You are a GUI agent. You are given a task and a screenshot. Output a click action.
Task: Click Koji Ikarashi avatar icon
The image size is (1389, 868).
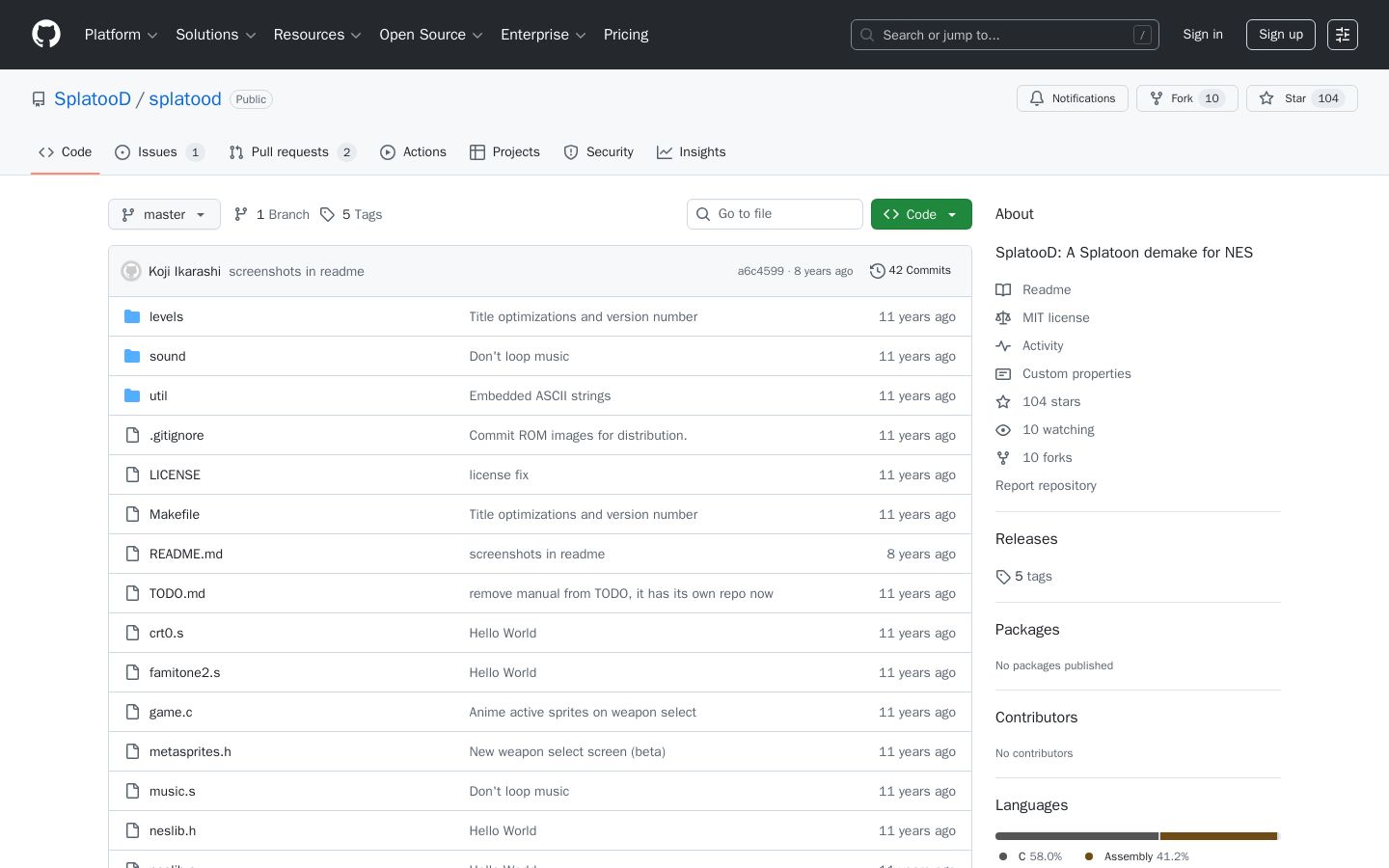coord(131,271)
